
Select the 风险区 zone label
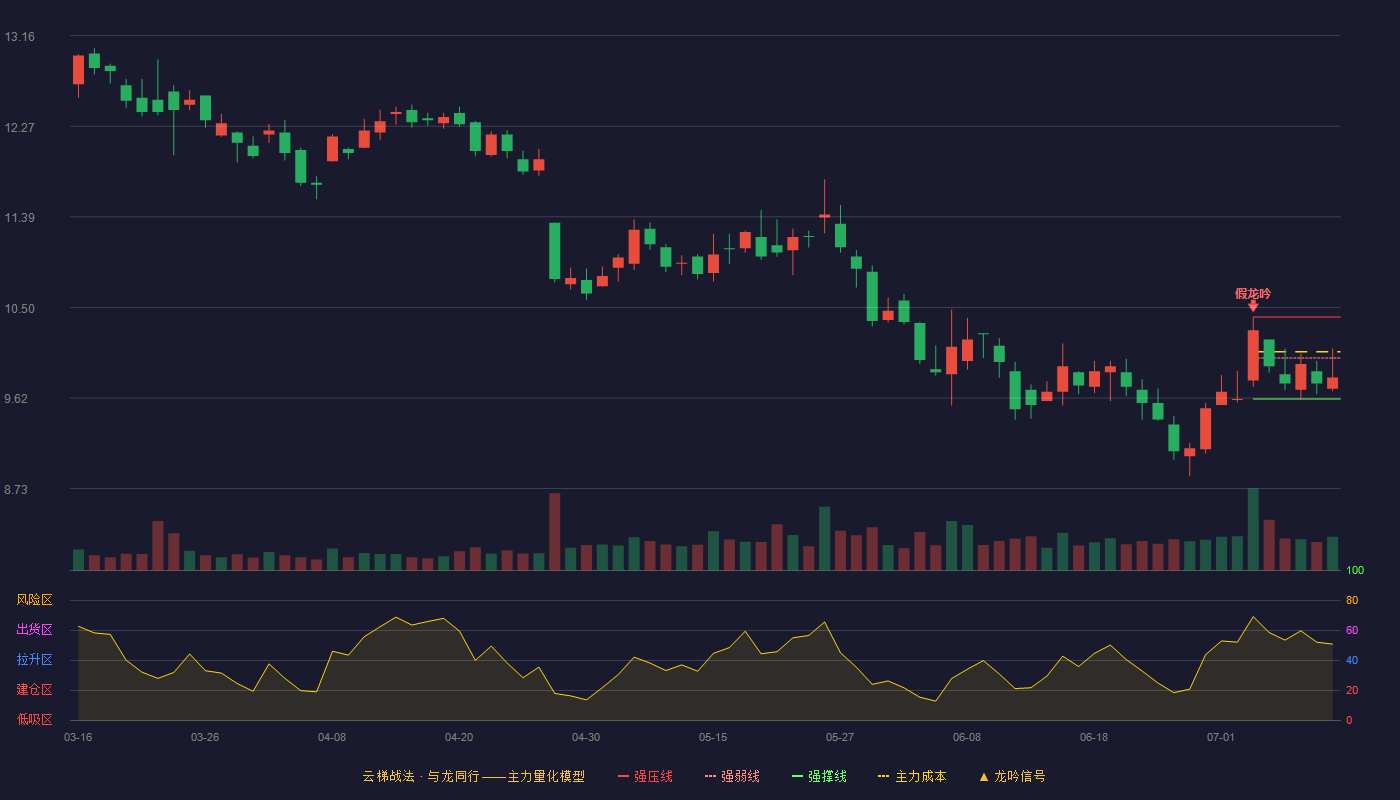(x=34, y=600)
